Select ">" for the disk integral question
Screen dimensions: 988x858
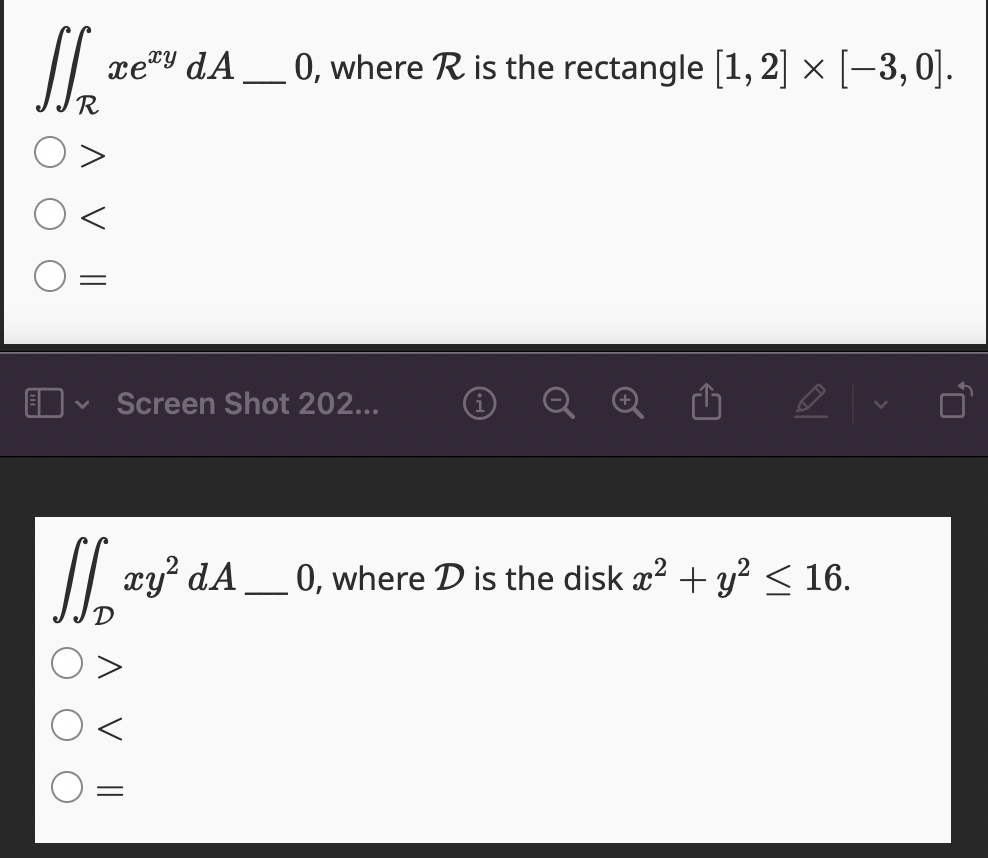click(x=68, y=662)
